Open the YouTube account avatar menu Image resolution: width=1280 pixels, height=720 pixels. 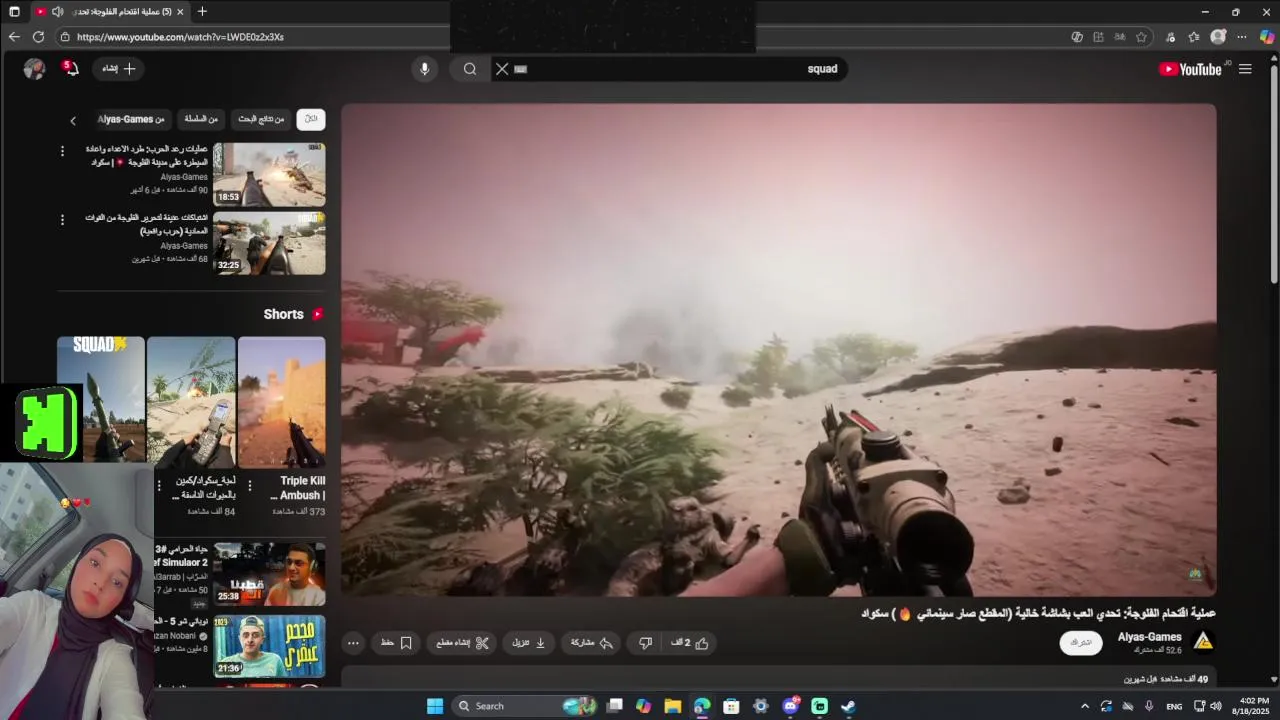click(34, 68)
